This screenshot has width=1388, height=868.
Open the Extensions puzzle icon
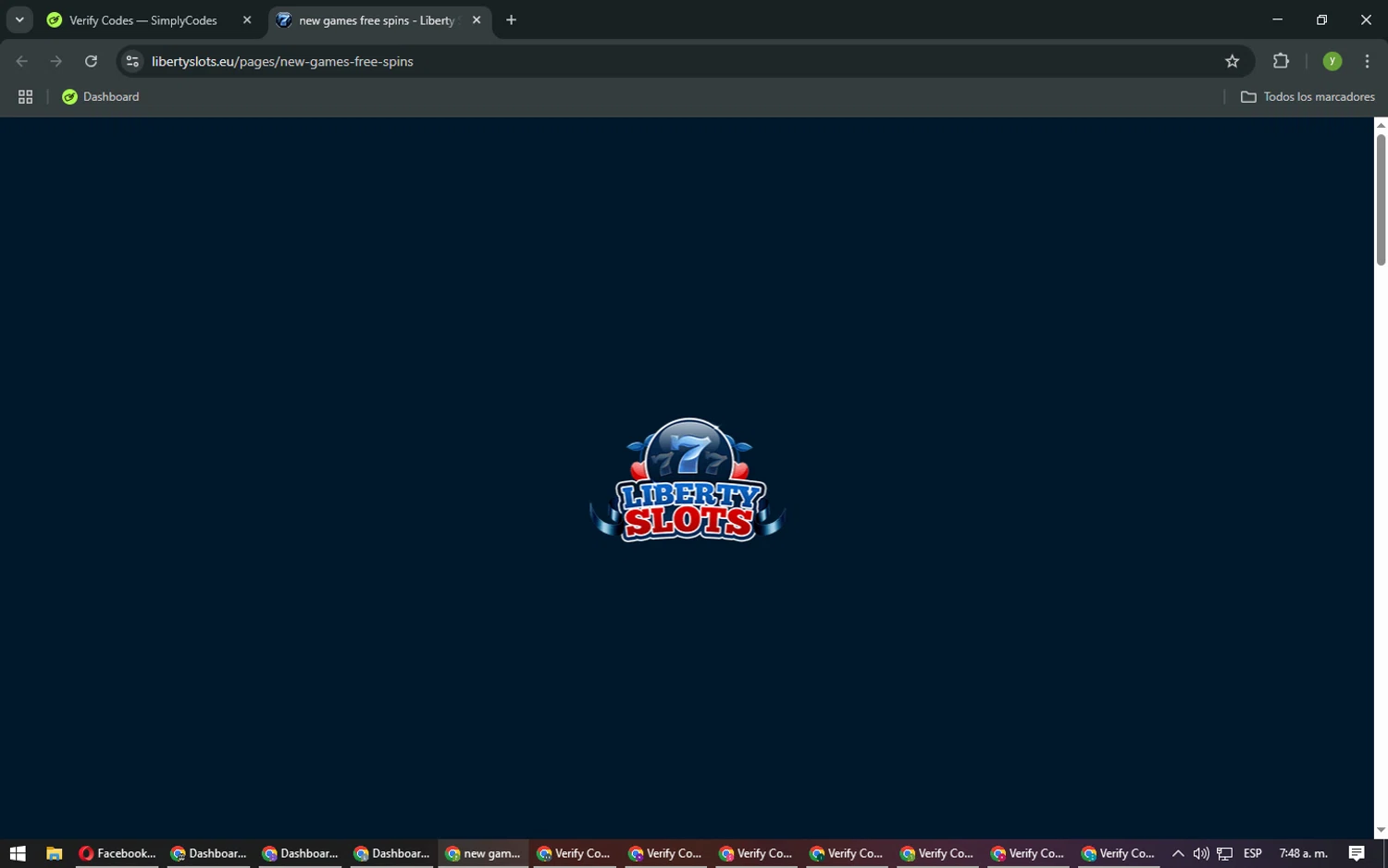1281,61
